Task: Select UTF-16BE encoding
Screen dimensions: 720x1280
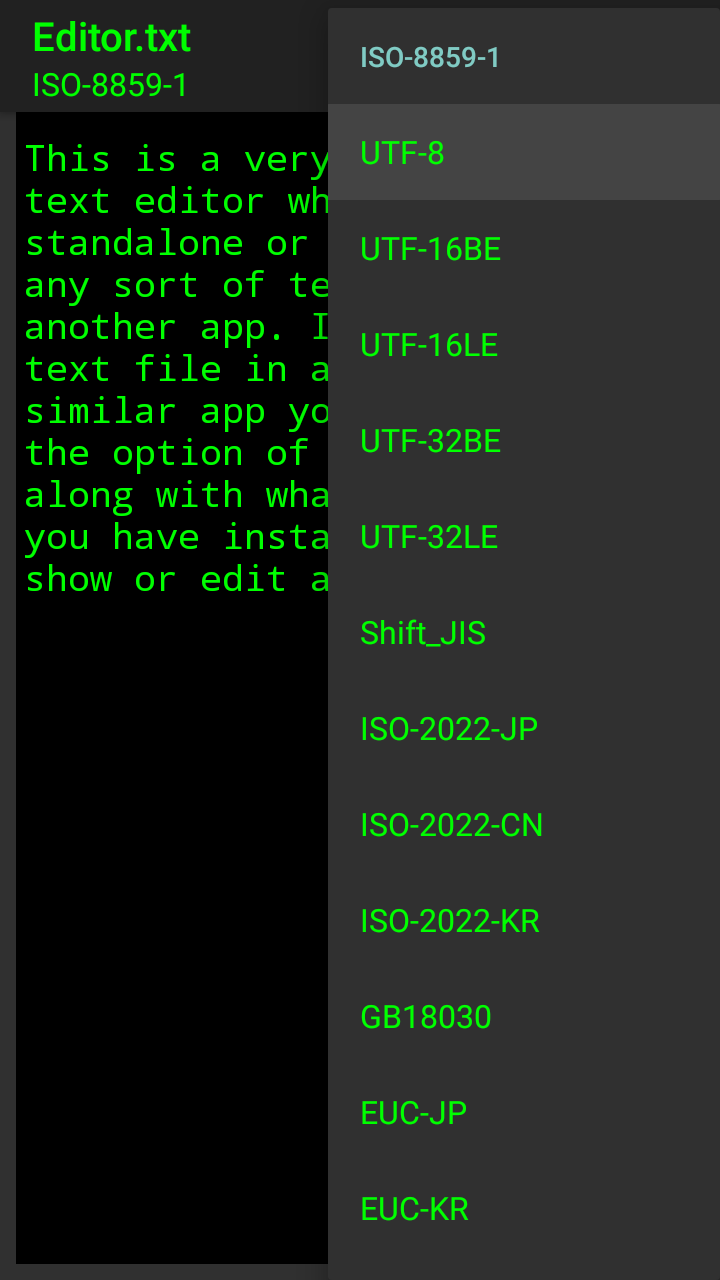Action: point(524,249)
